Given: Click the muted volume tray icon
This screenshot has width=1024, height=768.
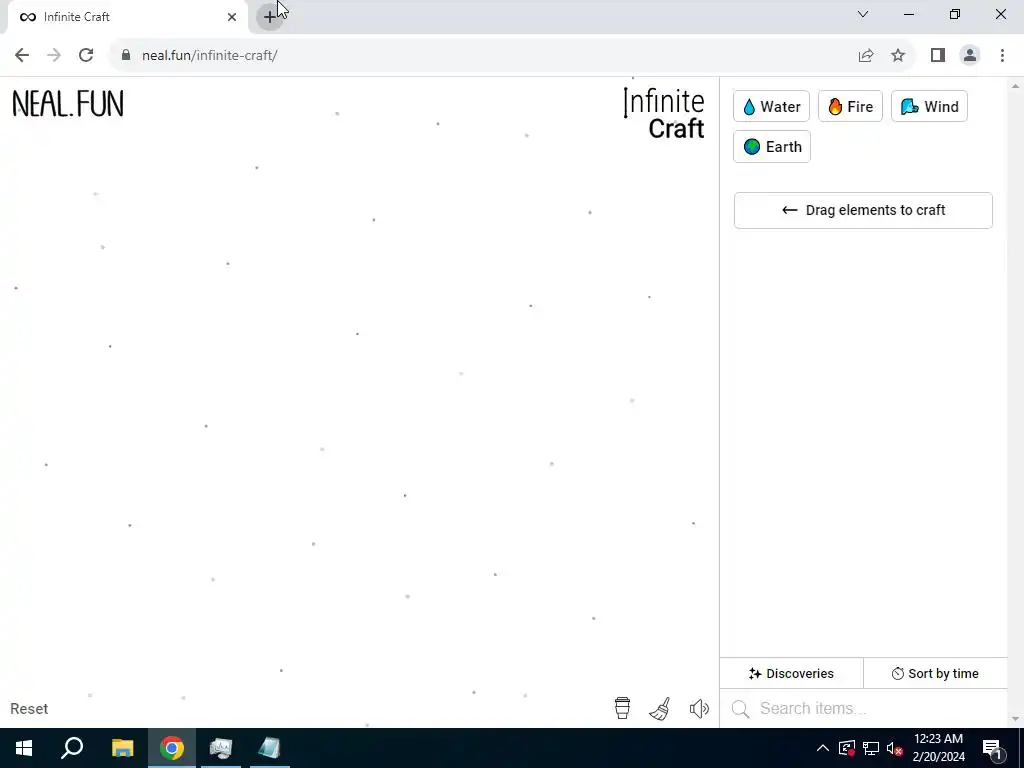Looking at the screenshot, I should coord(895,748).
